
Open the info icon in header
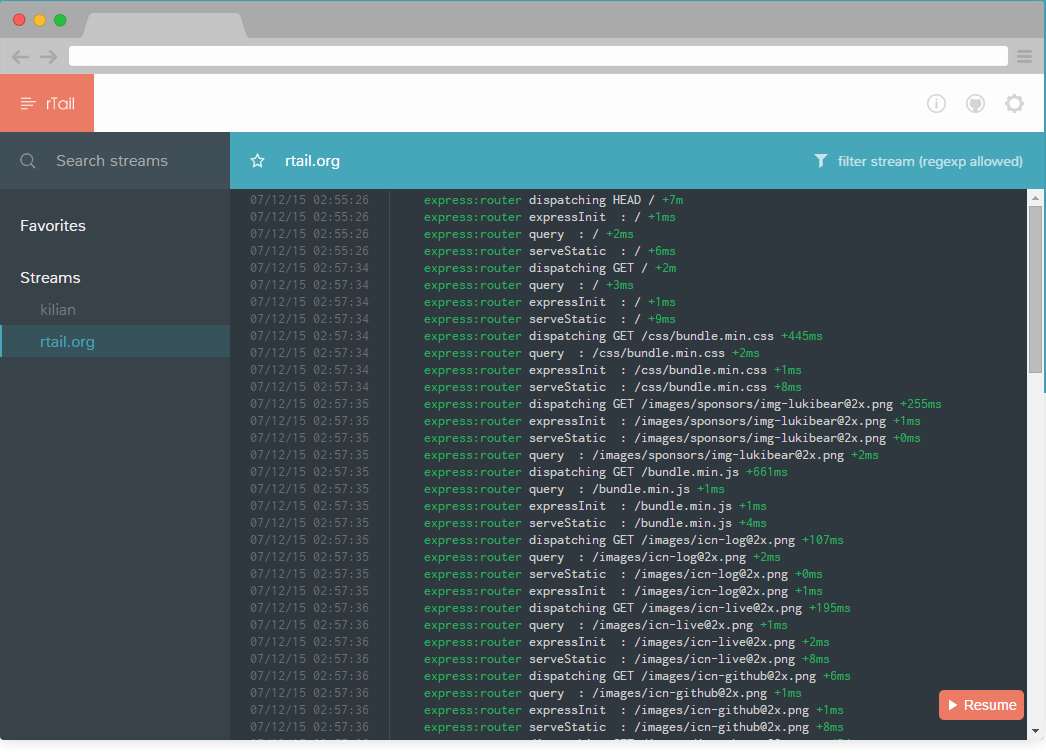[x=936, y=103]
